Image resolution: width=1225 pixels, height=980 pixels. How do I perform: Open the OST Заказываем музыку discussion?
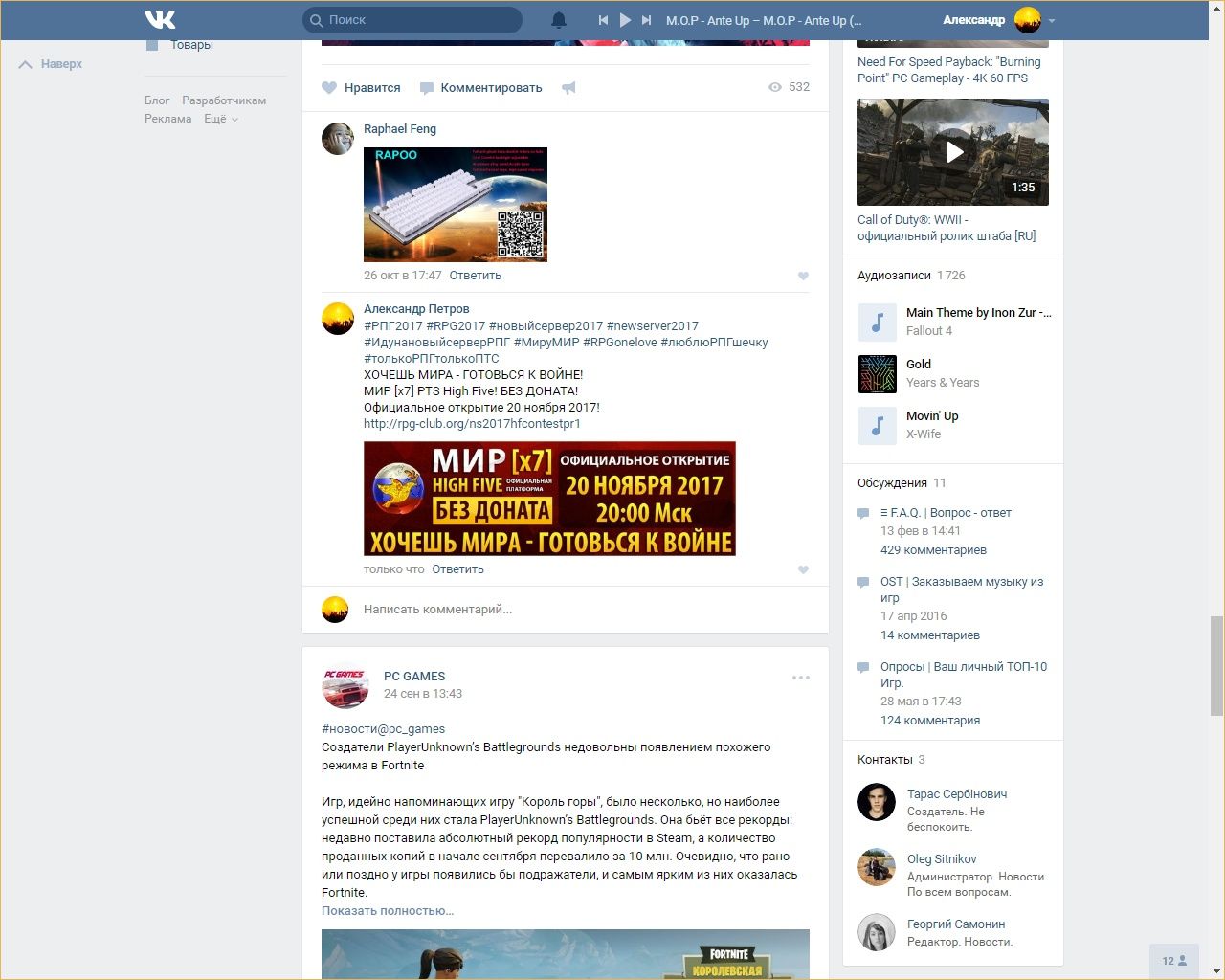(962, 590)
